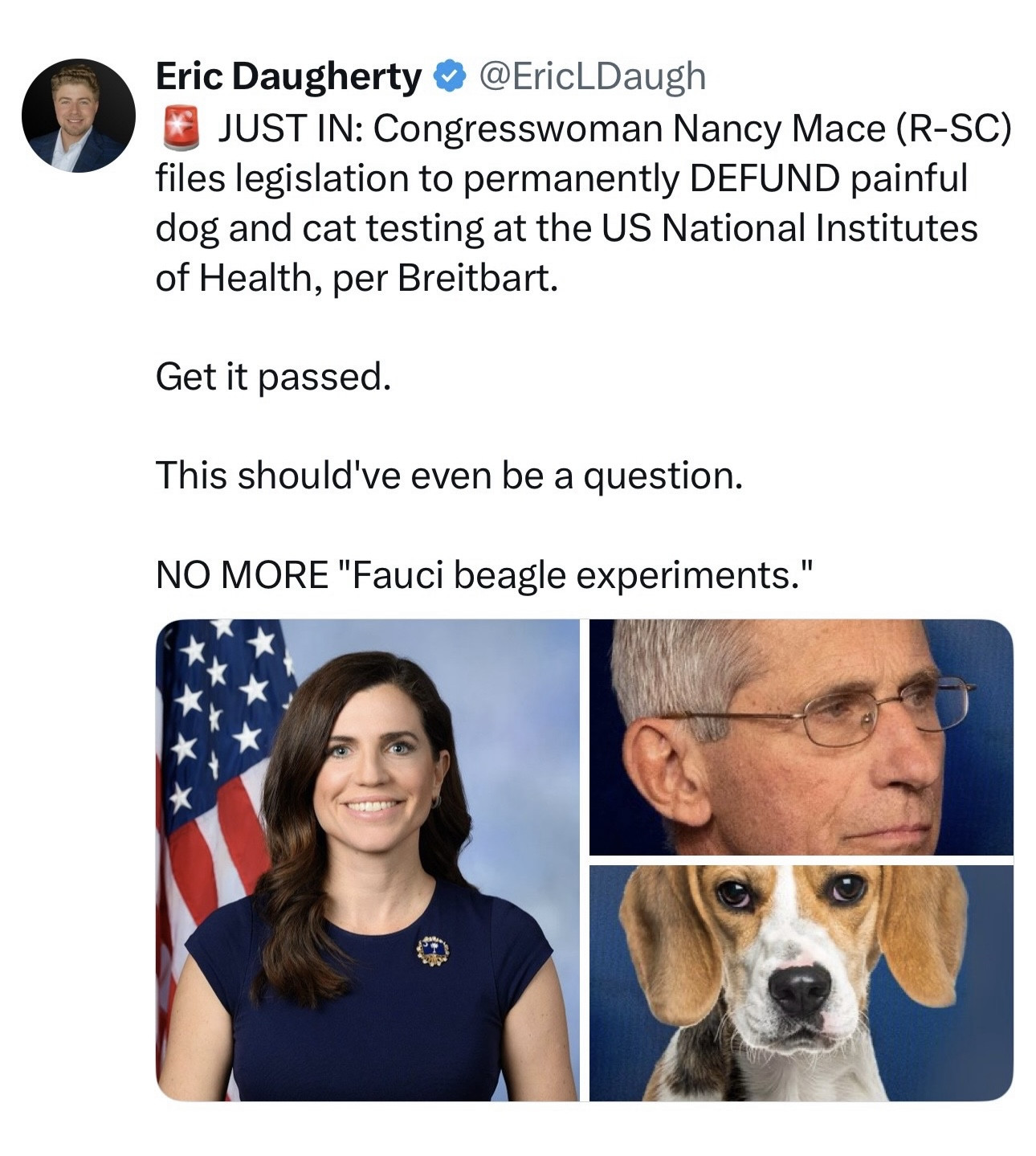
Task: Select the "Get it passed." line
Action: click(274, 378)
